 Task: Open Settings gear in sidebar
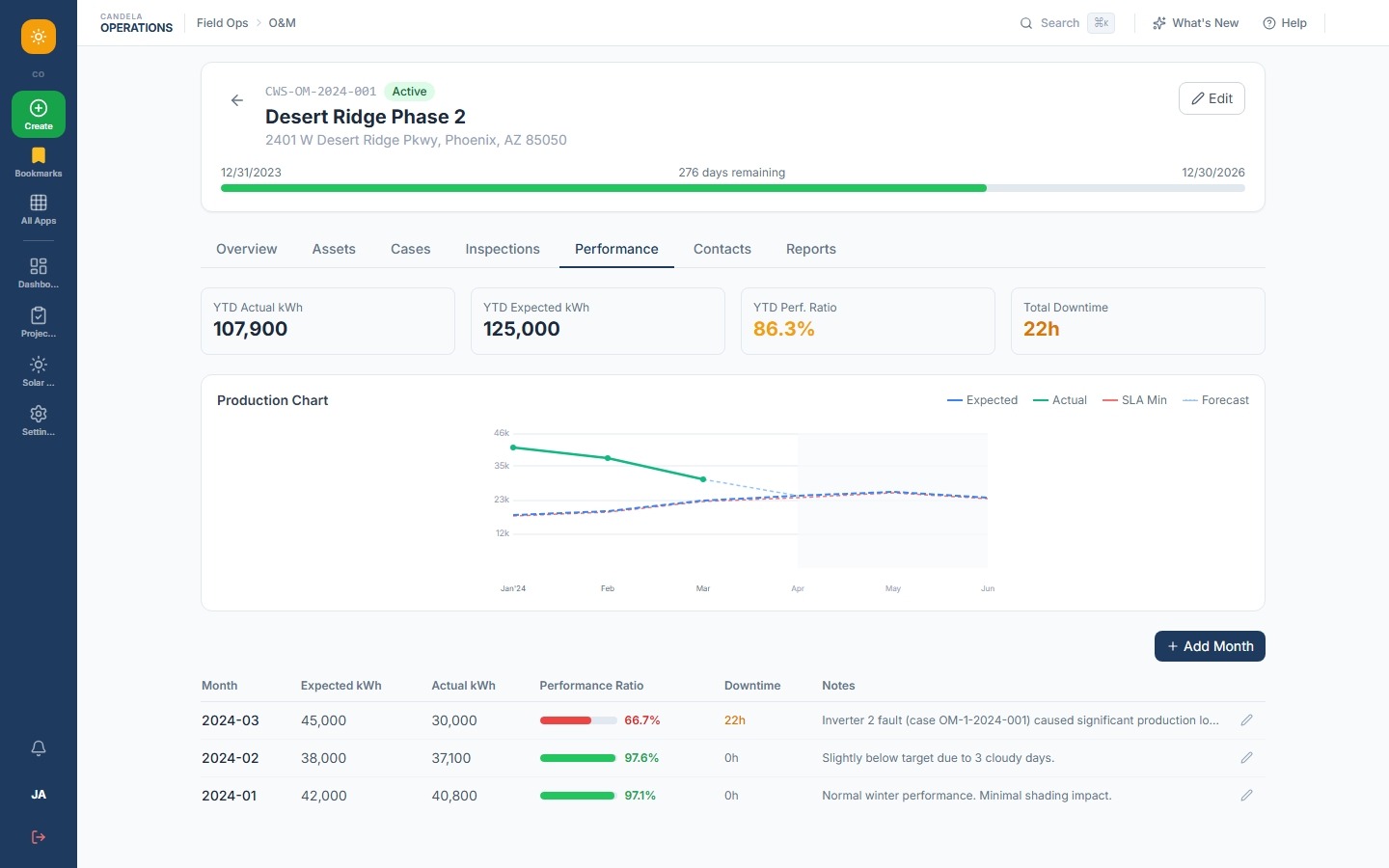(39, 420)
